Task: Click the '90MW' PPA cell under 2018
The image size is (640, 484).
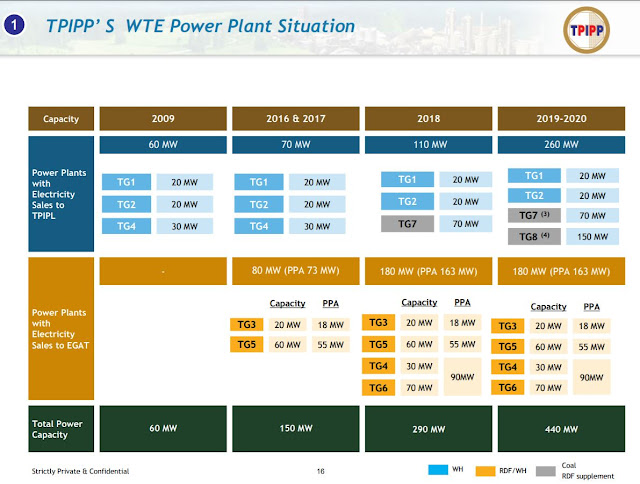Action: (462, 377)
